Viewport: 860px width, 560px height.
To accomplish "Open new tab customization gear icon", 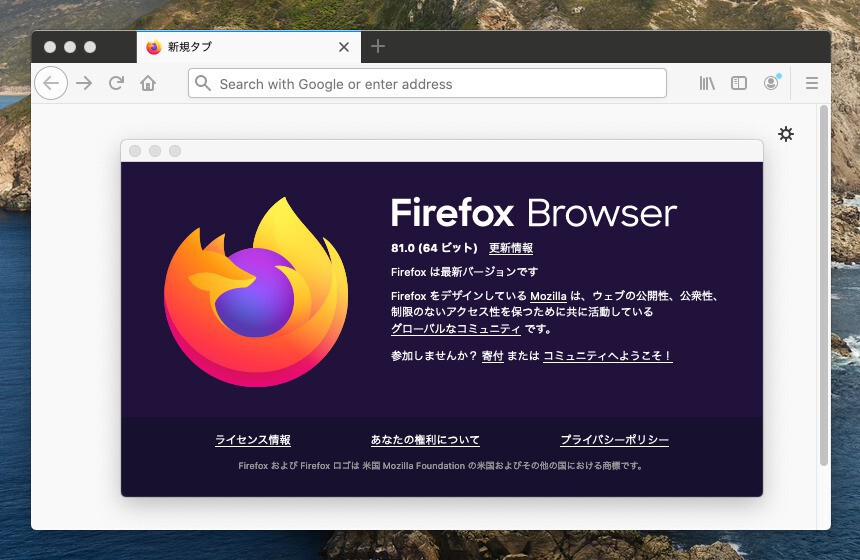I will point(786,134).
